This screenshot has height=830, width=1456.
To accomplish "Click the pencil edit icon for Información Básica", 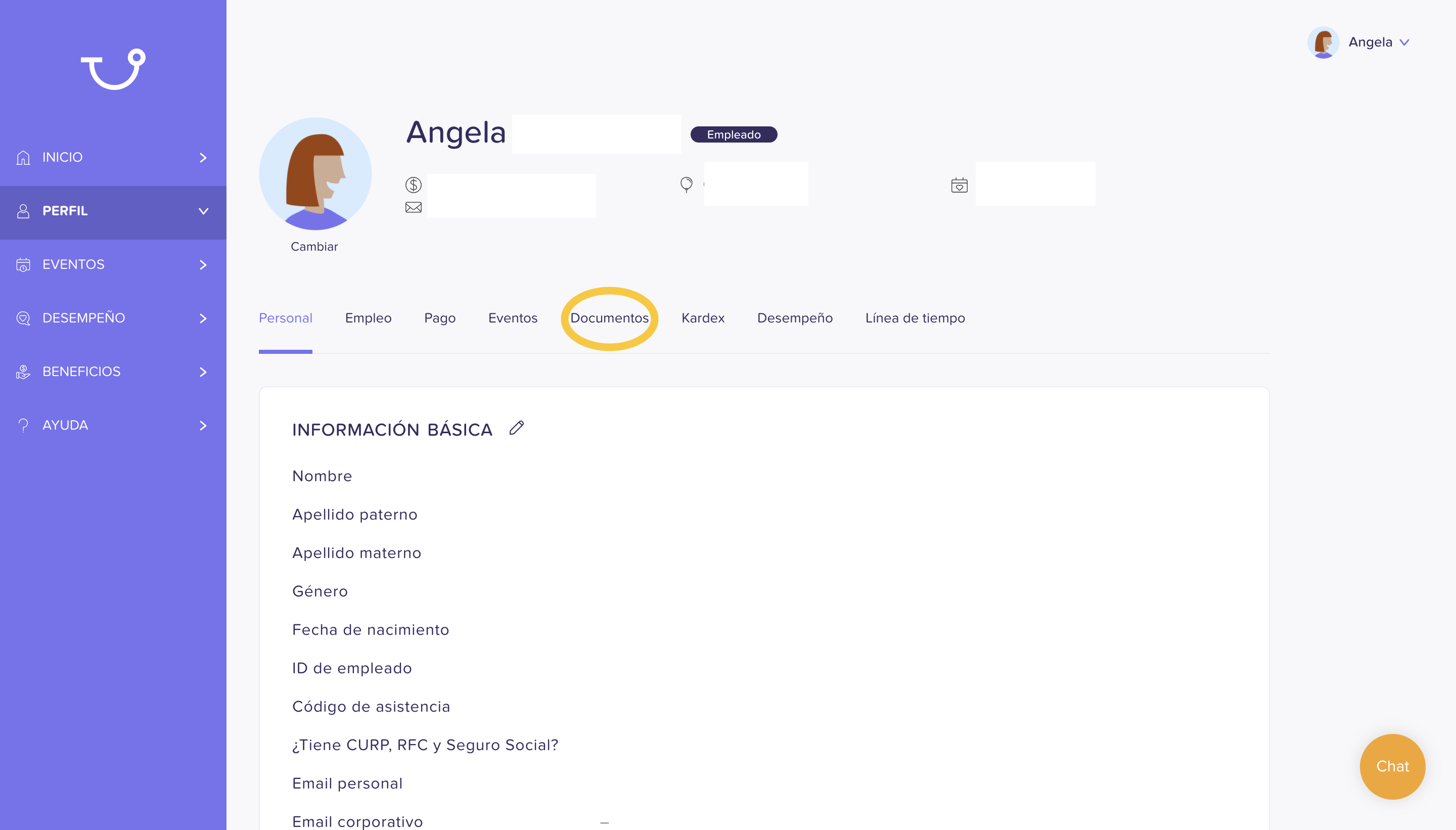I will pyautogui.click(x=517, y=428).
